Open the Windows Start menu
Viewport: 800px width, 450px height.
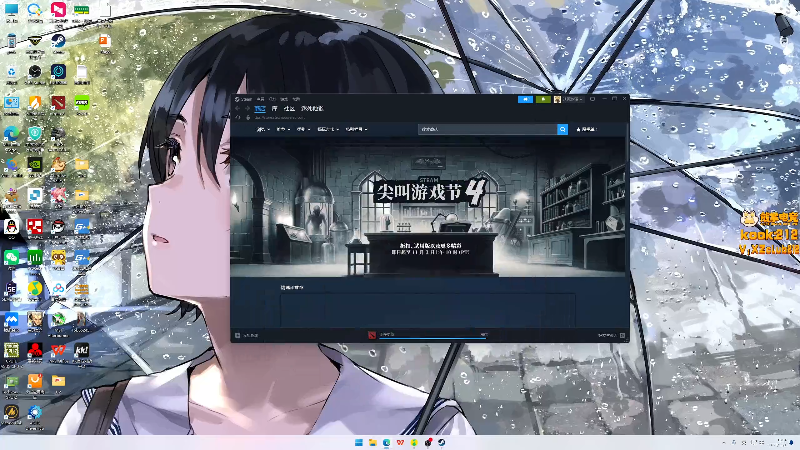(x=359, y=442)
